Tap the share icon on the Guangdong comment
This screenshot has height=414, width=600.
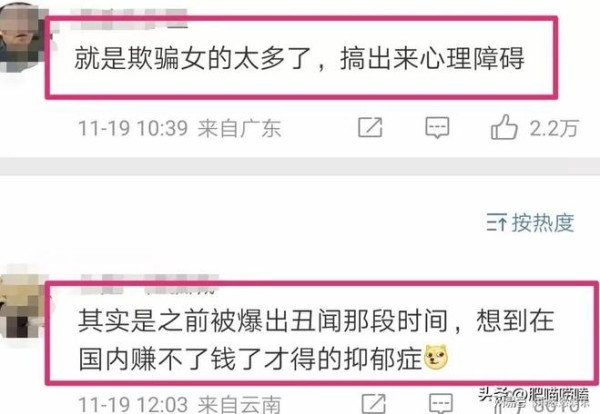click(370, 127)
